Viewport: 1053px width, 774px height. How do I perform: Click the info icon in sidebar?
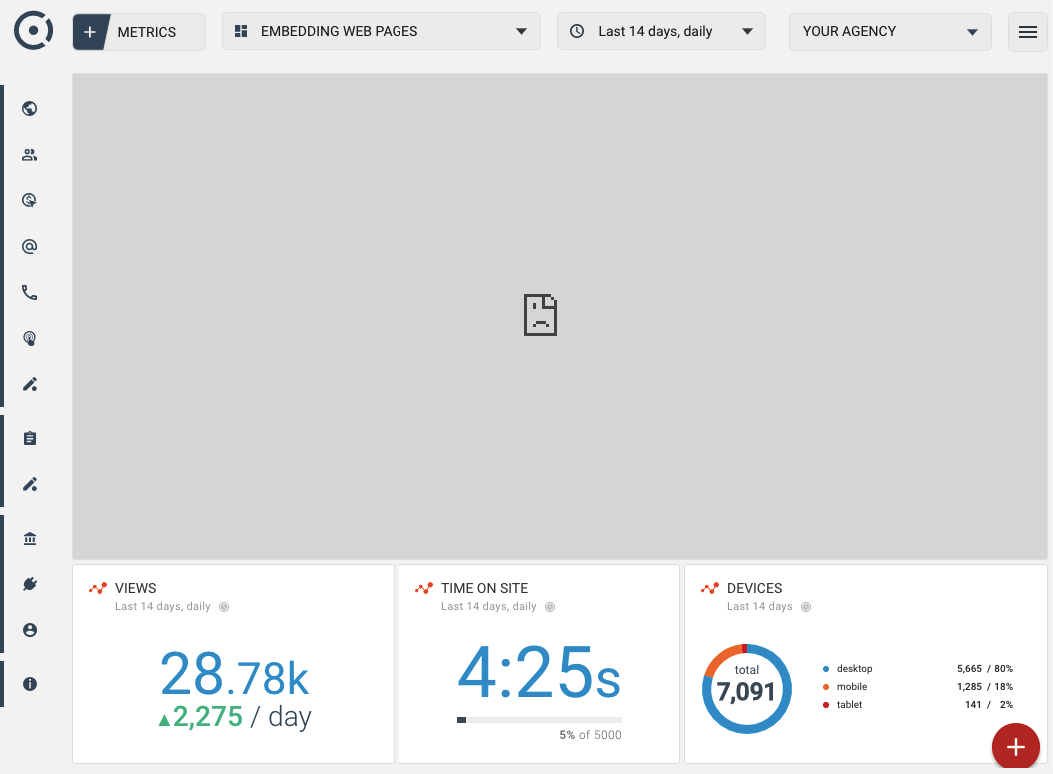(30, 684)
